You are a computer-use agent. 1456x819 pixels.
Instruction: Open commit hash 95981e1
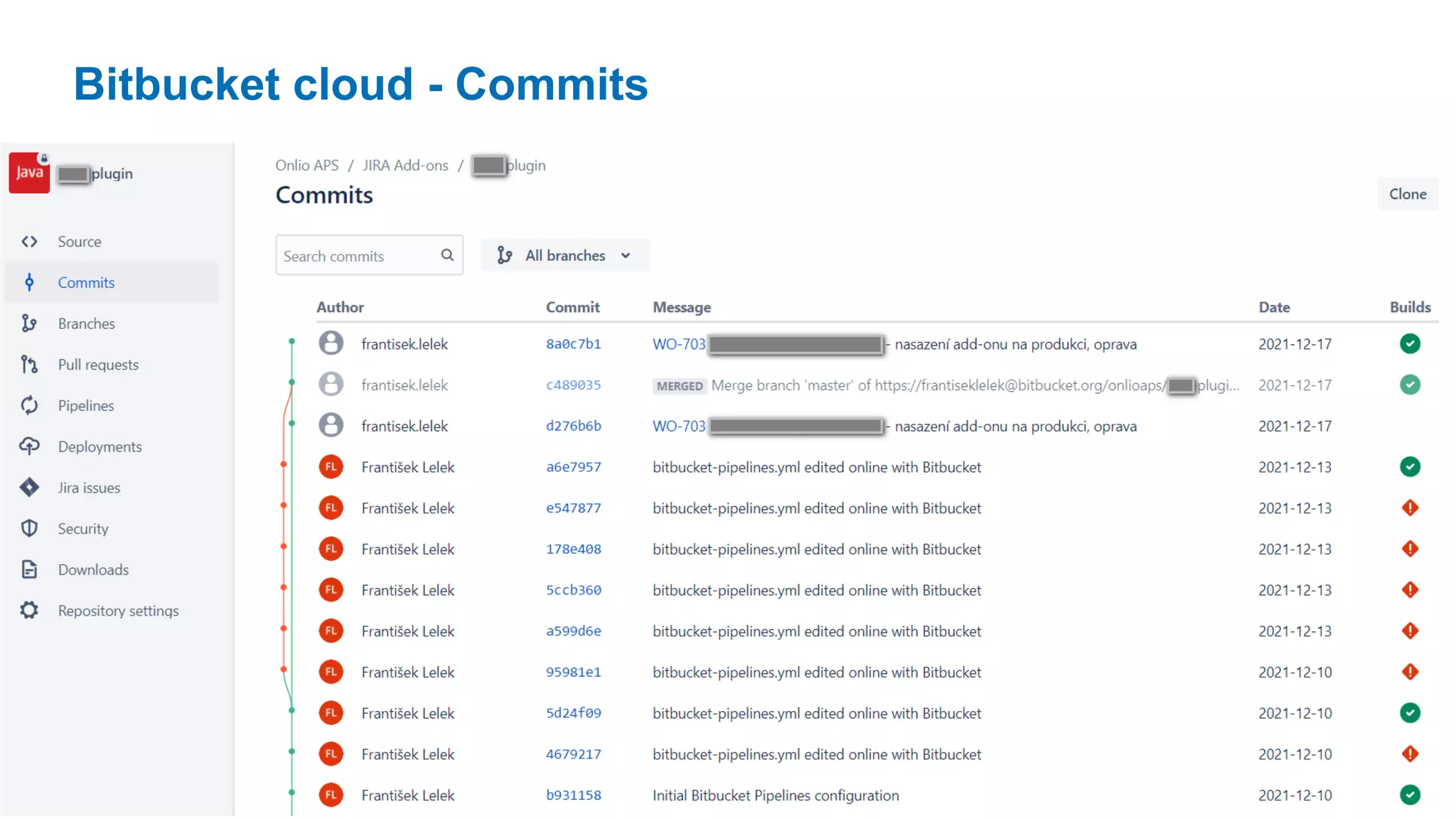tap(573, 672)
